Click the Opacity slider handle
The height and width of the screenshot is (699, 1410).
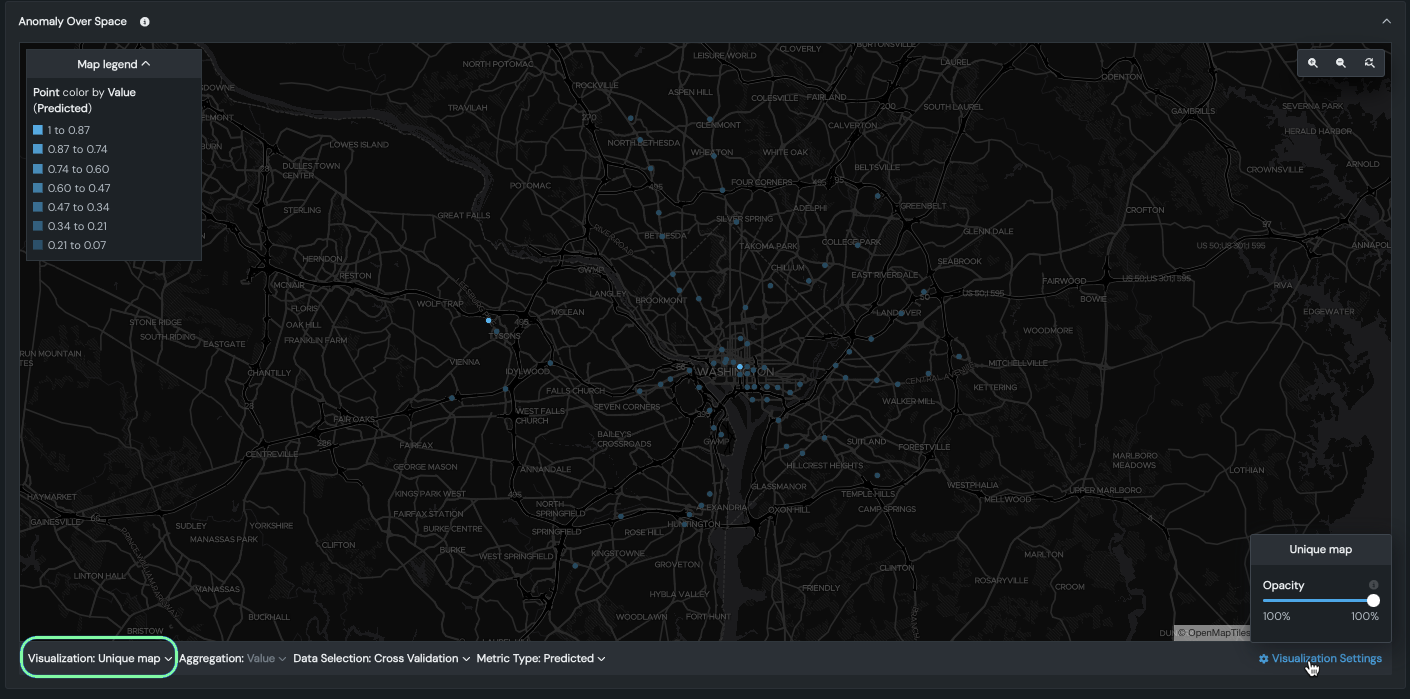coord(1373,600)
